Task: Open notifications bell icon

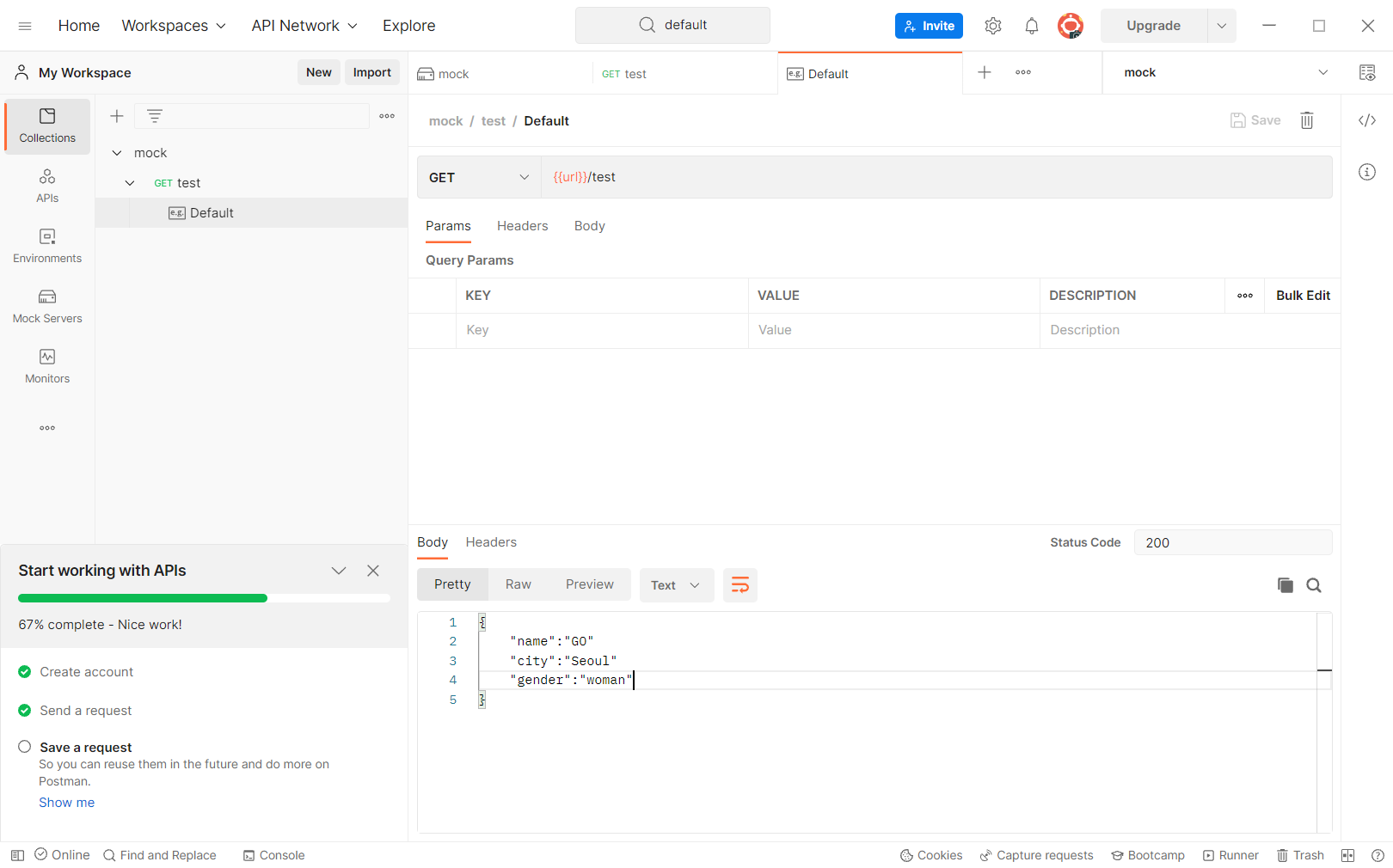Action: pos(1032,26)
